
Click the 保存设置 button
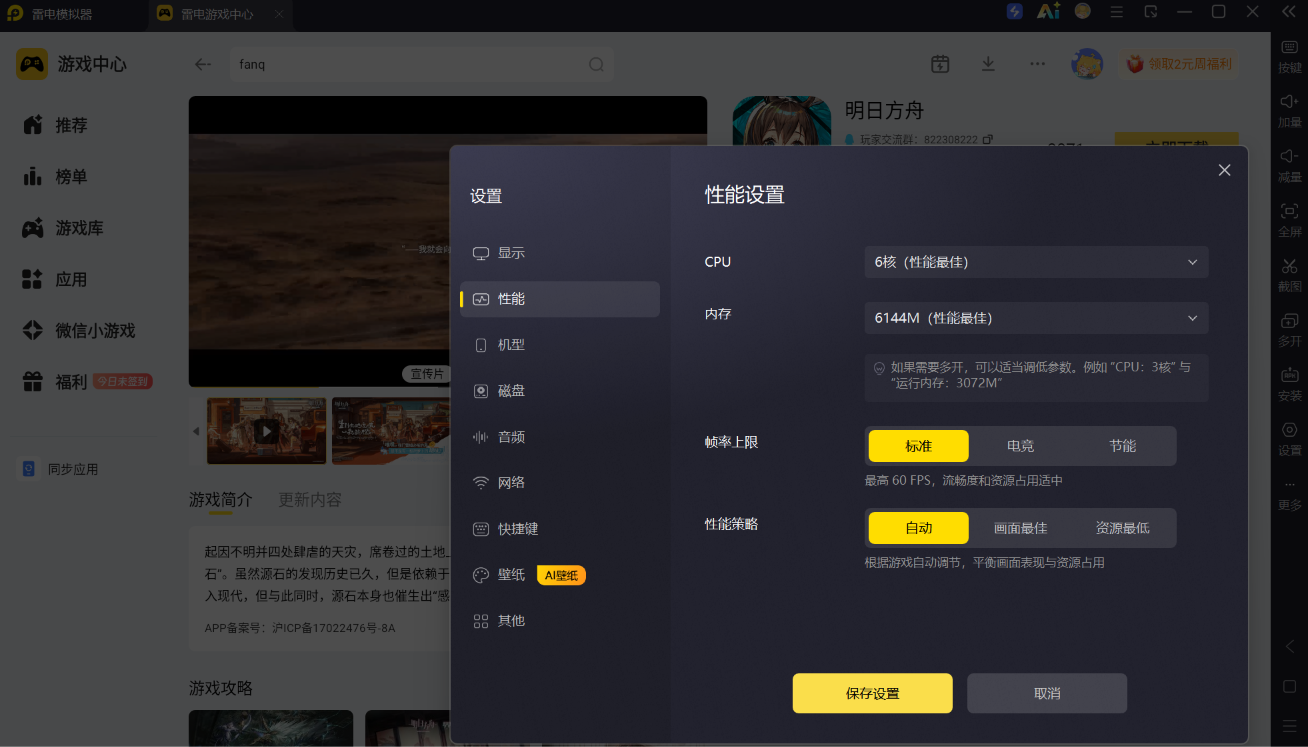[x=873, y=693]
